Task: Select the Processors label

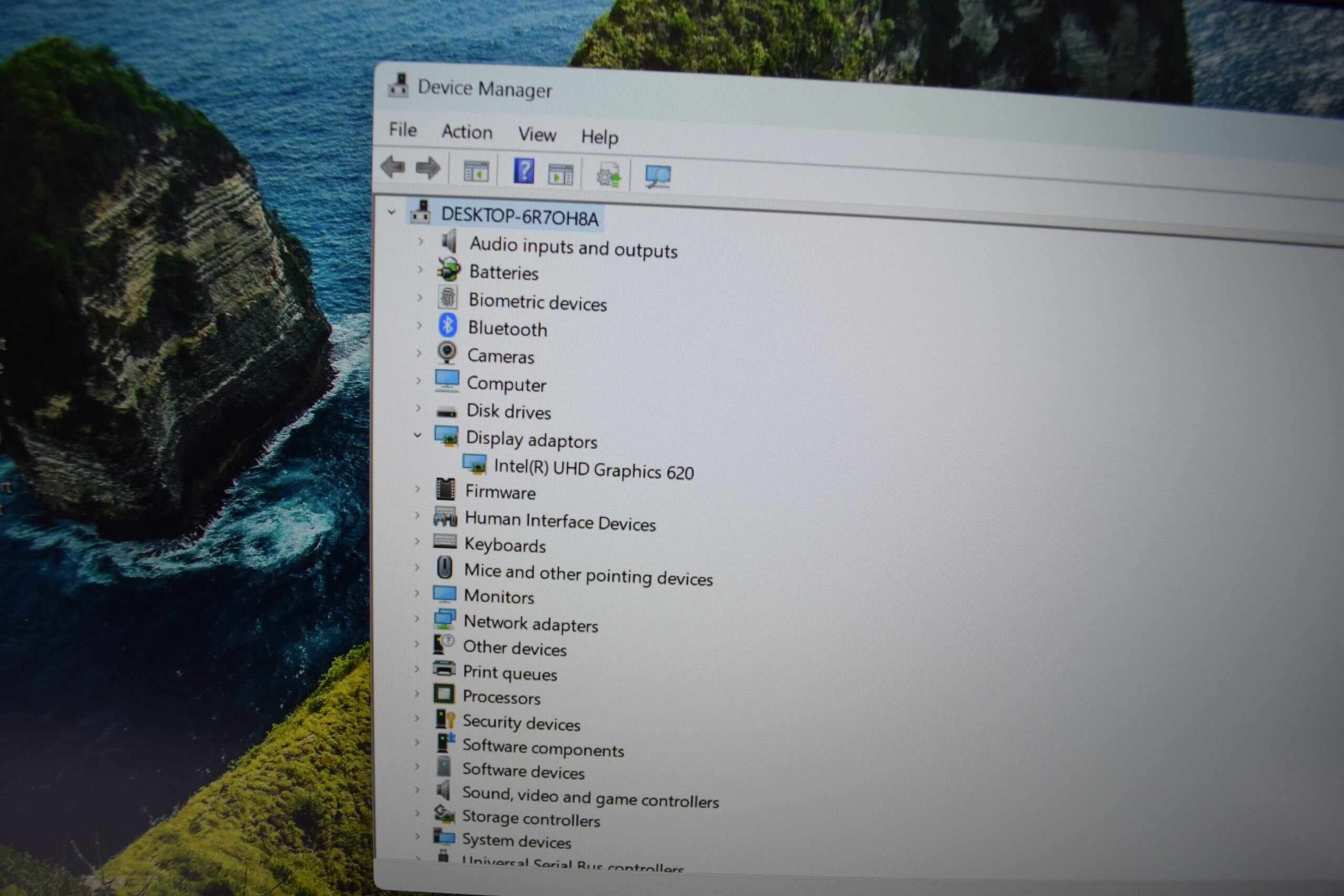Action: 501,697
